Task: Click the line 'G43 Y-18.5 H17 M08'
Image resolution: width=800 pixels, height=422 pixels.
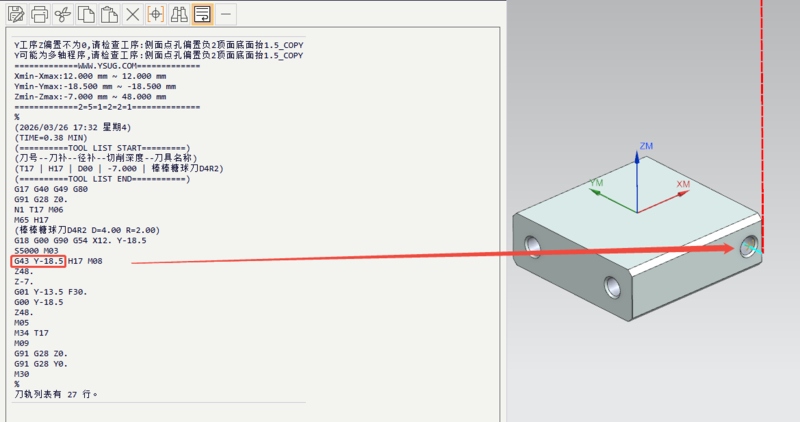Action: [x=58, y=261]
